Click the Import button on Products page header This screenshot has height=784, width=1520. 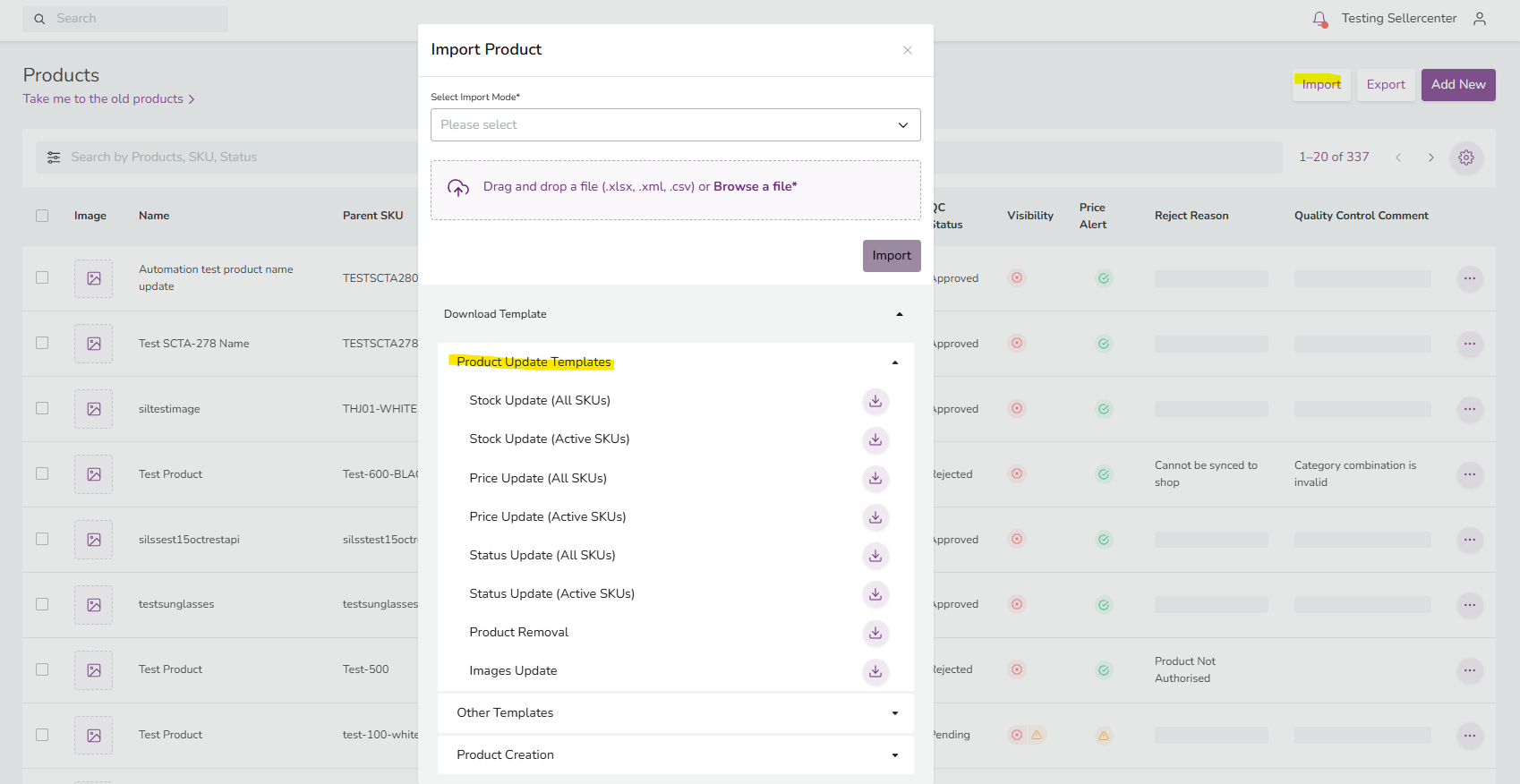pyautogui.click(x=1321, y=85)
